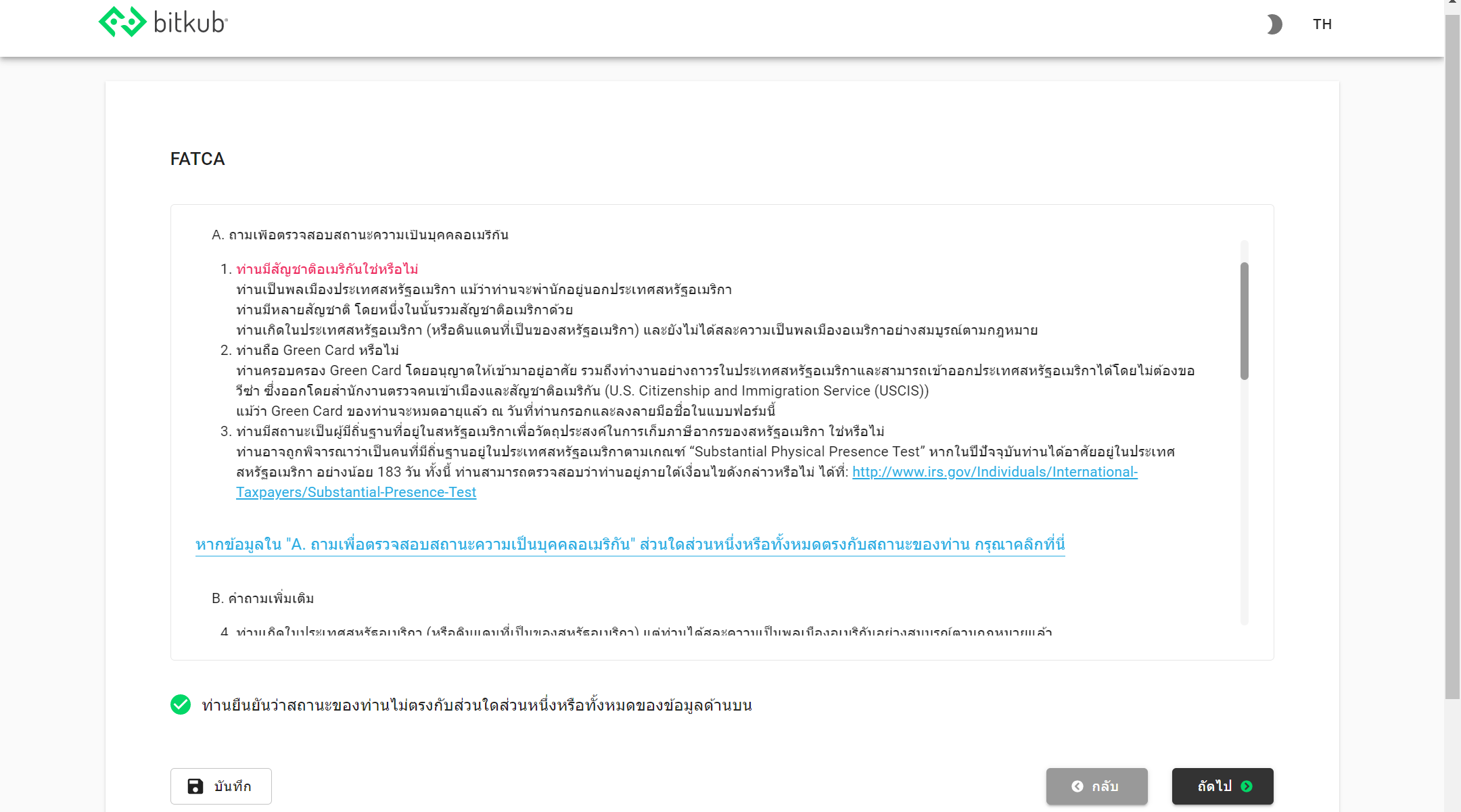Screen dimensions: 1461x812
Task: Click the USCIS description line
Action: (582, 391)
